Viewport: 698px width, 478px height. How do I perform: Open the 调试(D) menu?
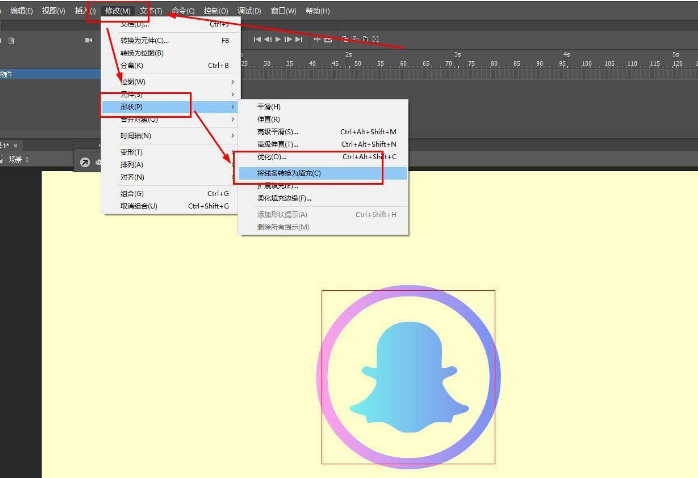[x=249, y=11]
